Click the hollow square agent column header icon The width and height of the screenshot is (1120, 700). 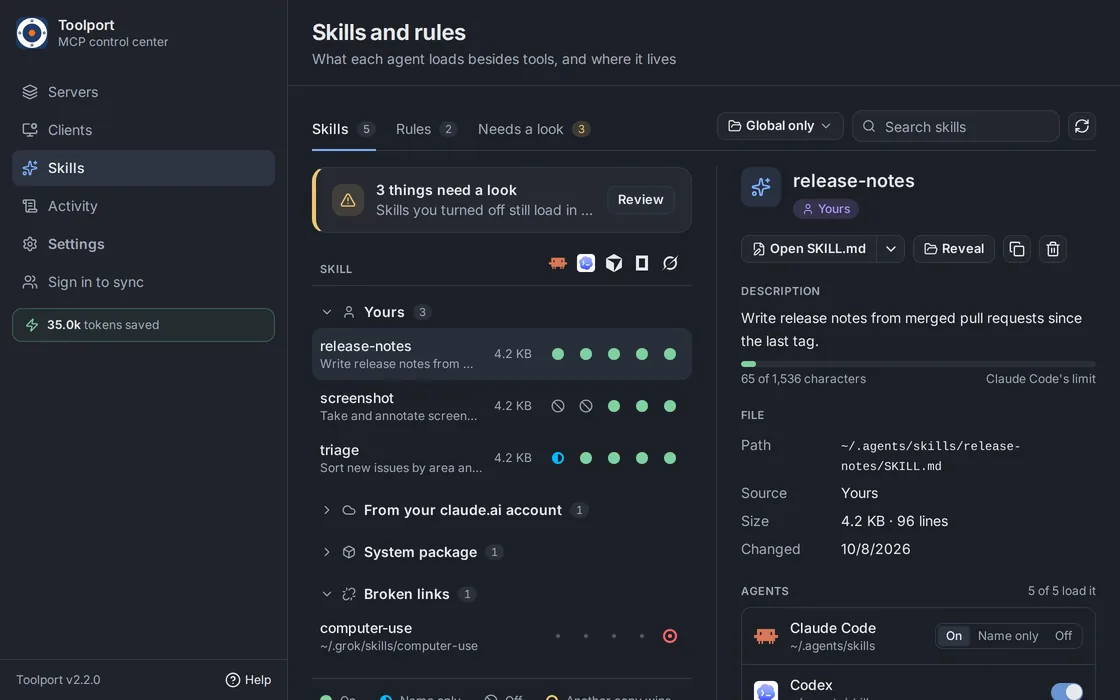(642, 264)
